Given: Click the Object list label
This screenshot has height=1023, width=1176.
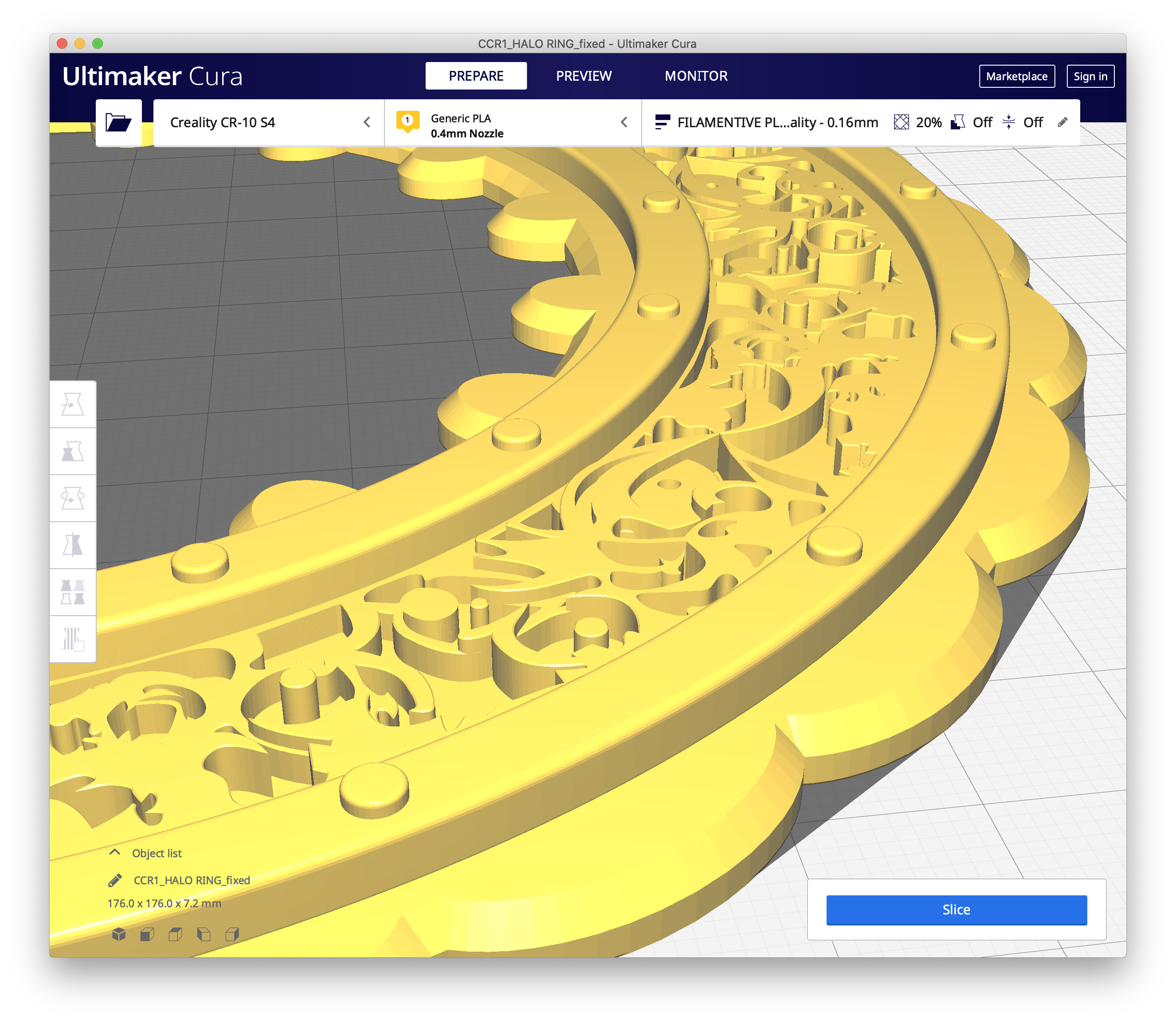Looking at the screenshot, I should tap(157, 853).
